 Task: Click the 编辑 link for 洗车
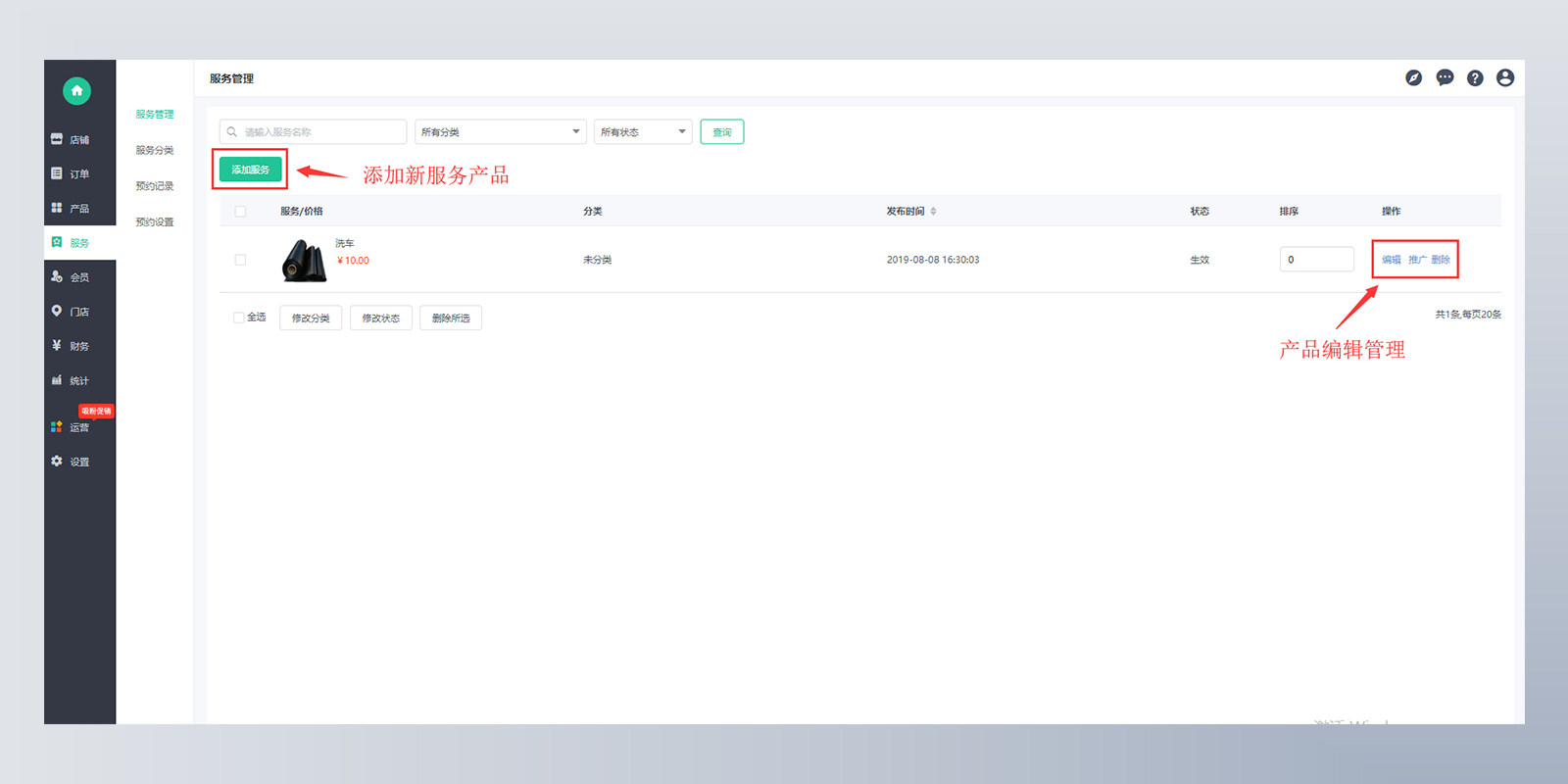click(1391, 260)
